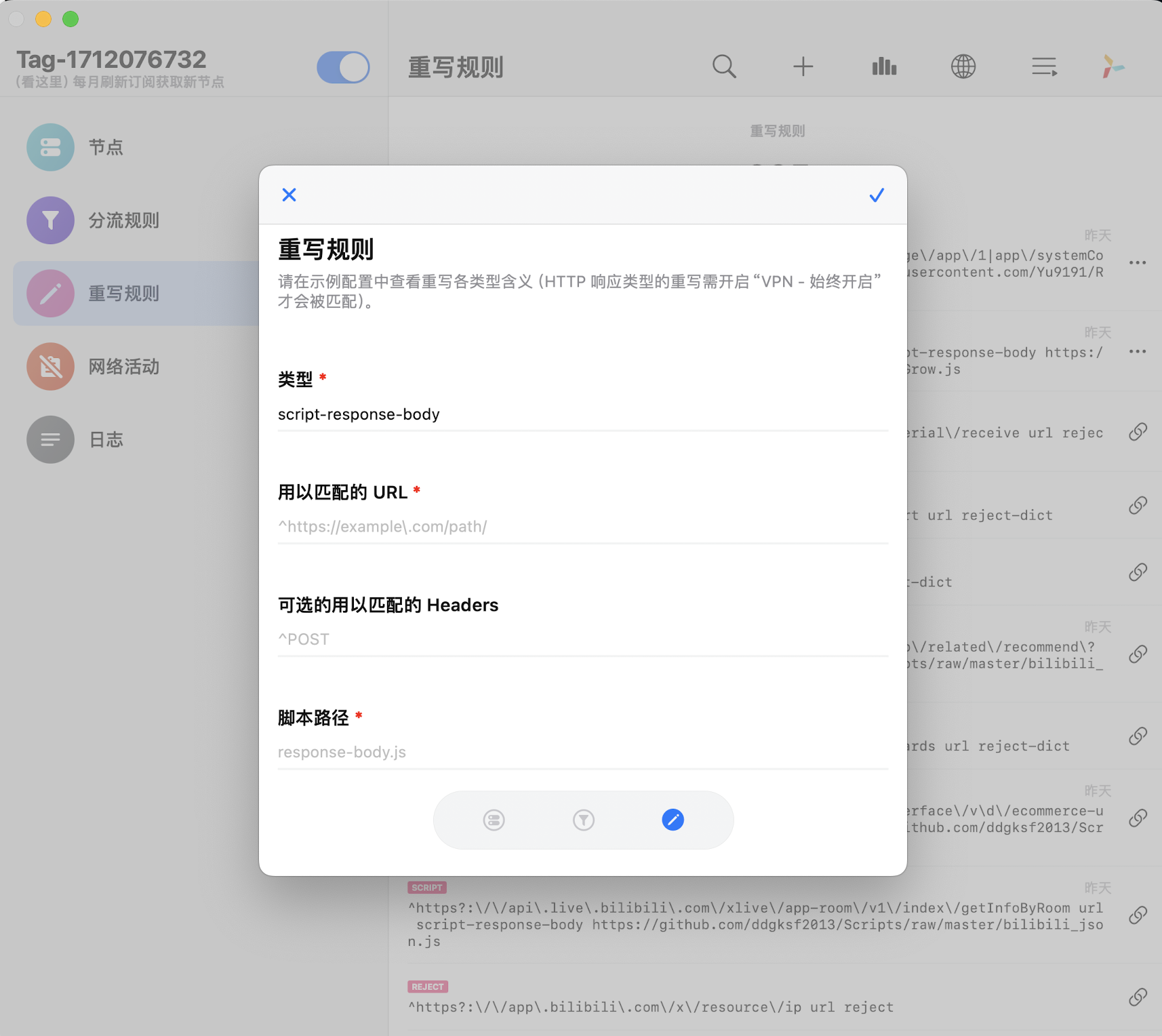Open the 分流规则 panel
1162x1036 pixels.
coord(50,220)
